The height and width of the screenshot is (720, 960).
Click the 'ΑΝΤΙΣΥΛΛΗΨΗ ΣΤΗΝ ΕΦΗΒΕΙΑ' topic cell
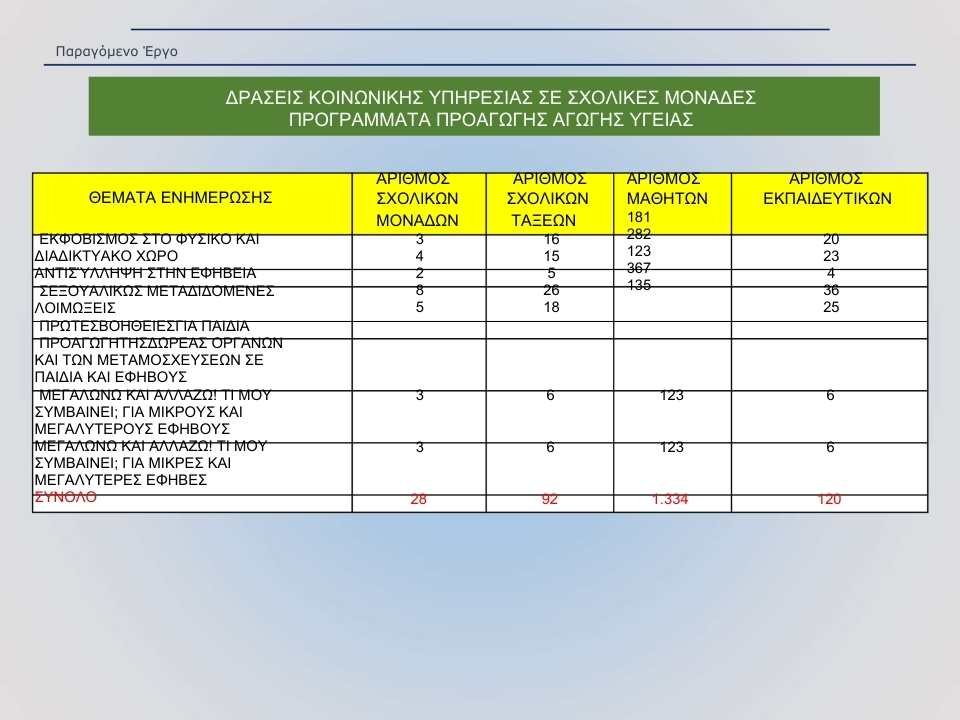pos(146,273)
